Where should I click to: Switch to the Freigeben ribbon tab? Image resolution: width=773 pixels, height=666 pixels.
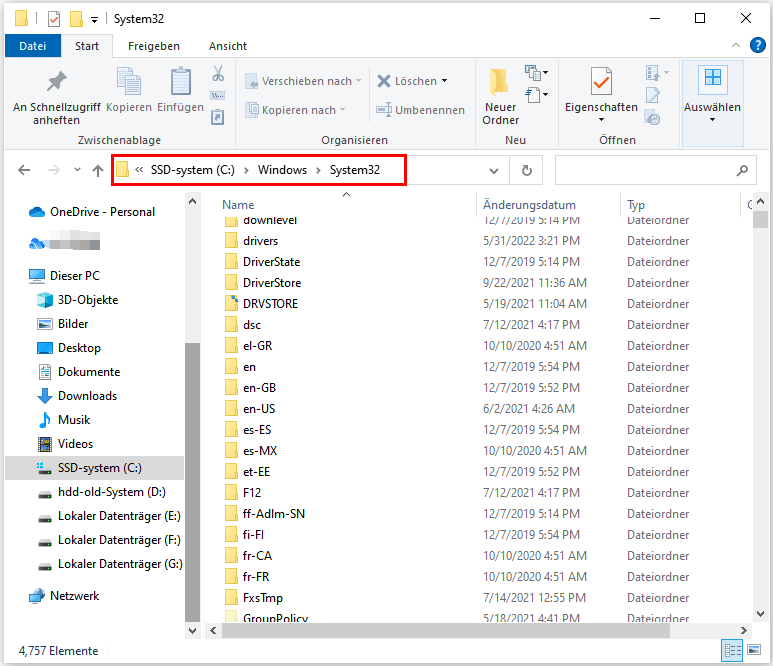tap(154, 46)
